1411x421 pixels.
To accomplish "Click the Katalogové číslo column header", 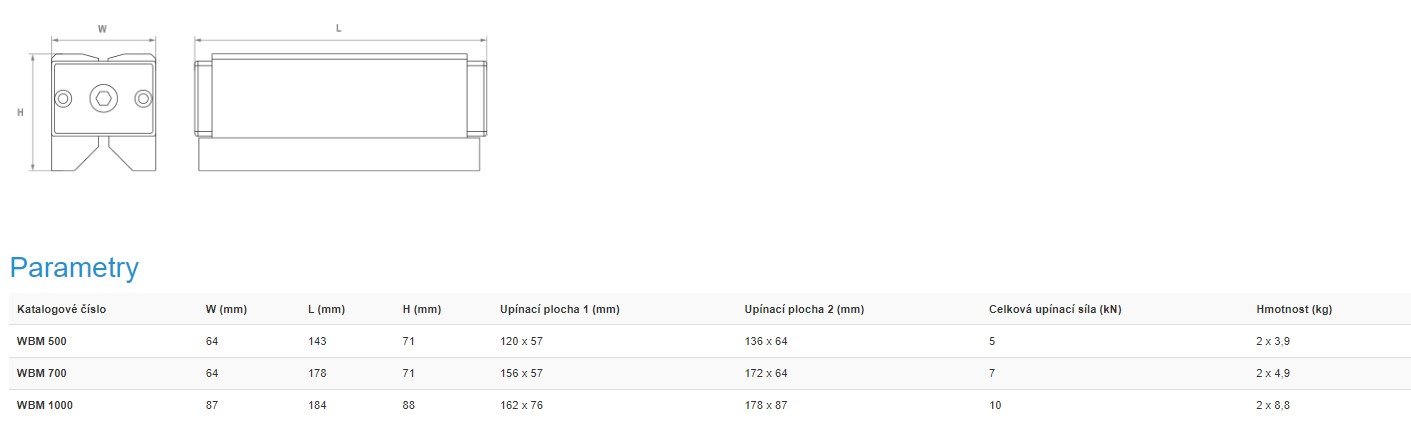I will tap(61, 310).
